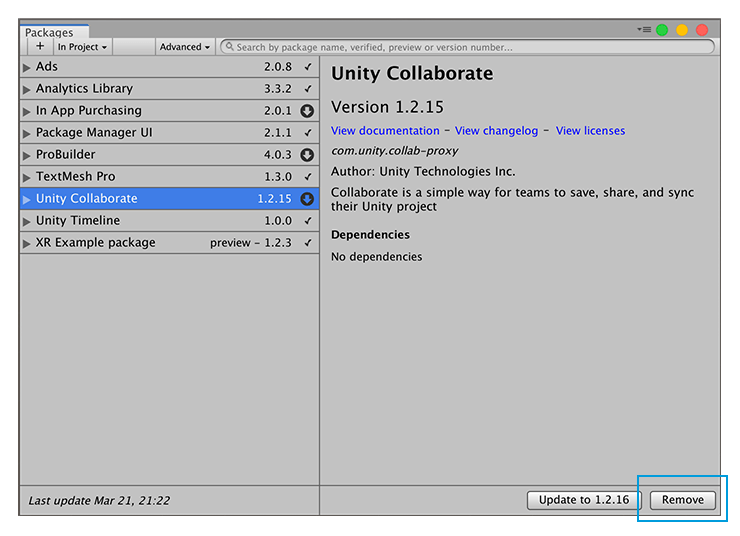Screen dimensions: 740x536
Task: Click the Ads installed checkmark
Action: tap(308, 67)
